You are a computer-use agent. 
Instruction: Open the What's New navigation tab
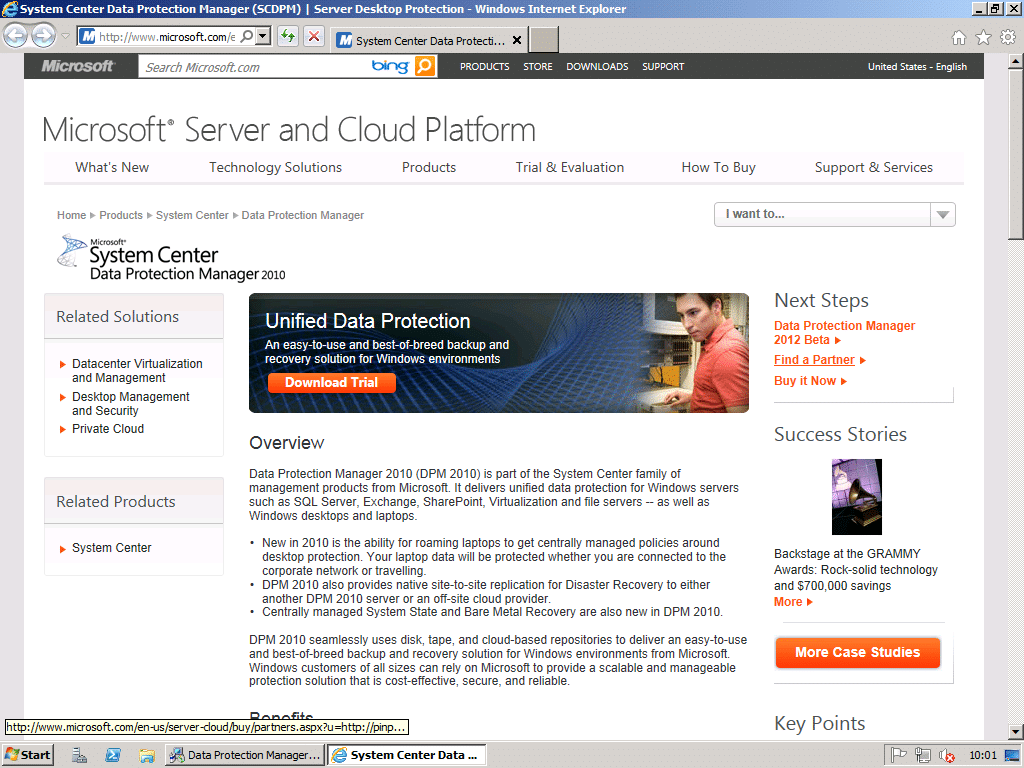(112, 167)
